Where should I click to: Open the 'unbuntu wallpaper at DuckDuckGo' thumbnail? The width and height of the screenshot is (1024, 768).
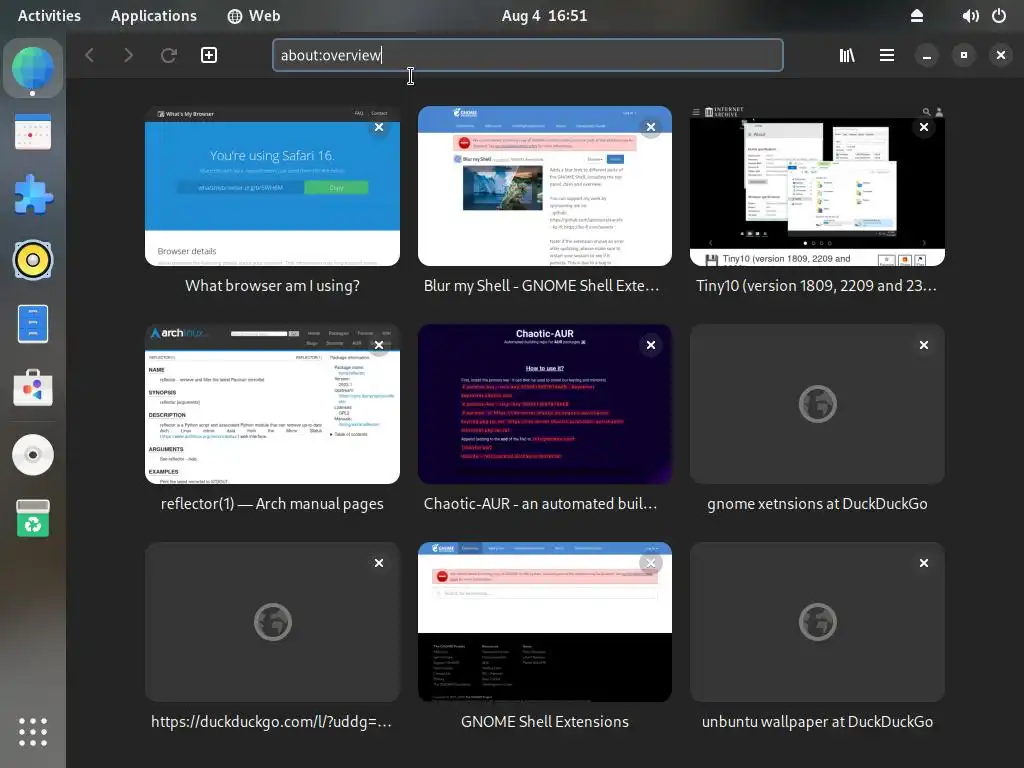[817, 622]
